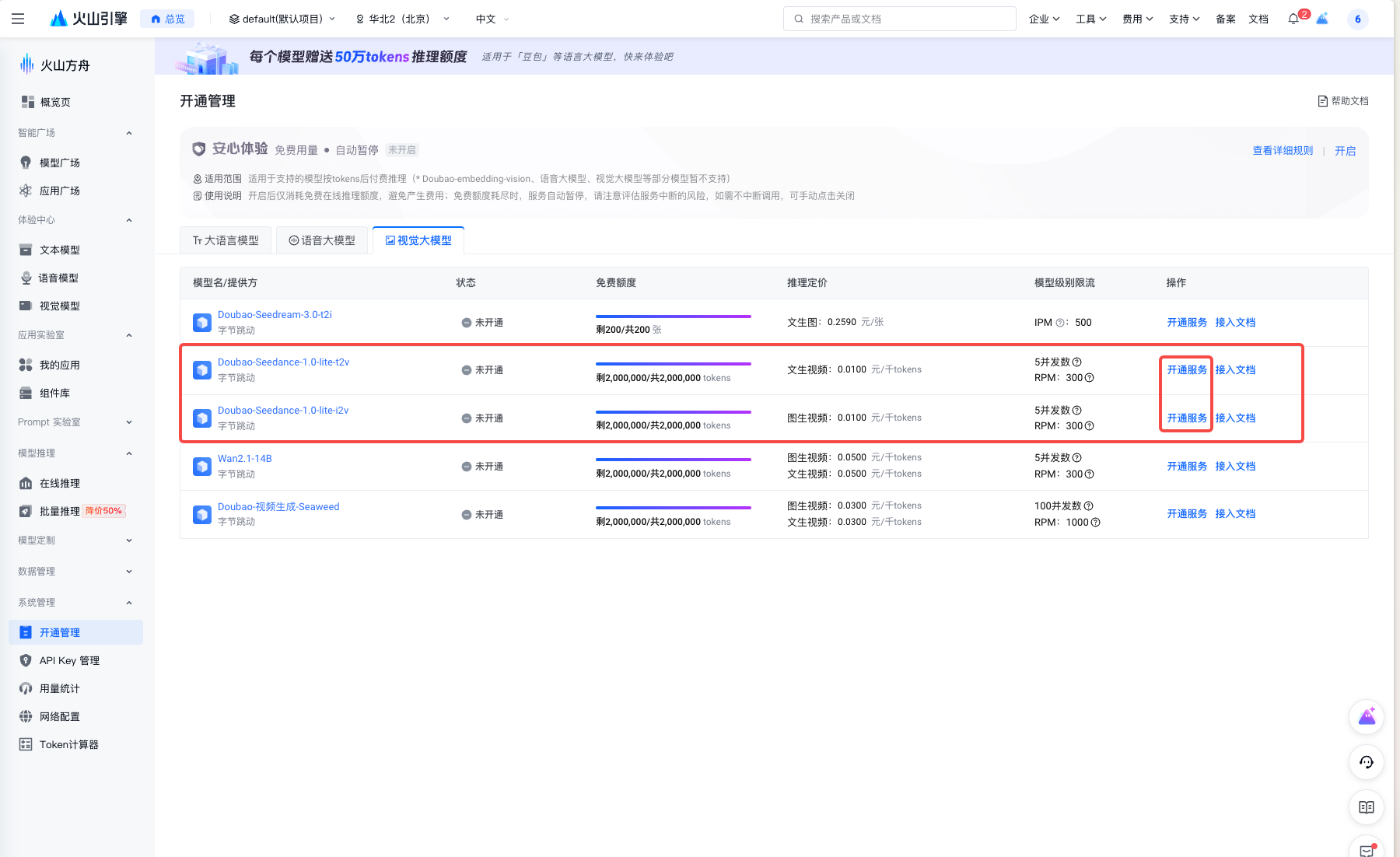This screenshot has height=857, width=1400.
Task: Expand the Prompt 实验室 sidebar section
Action: click(129, 422)
